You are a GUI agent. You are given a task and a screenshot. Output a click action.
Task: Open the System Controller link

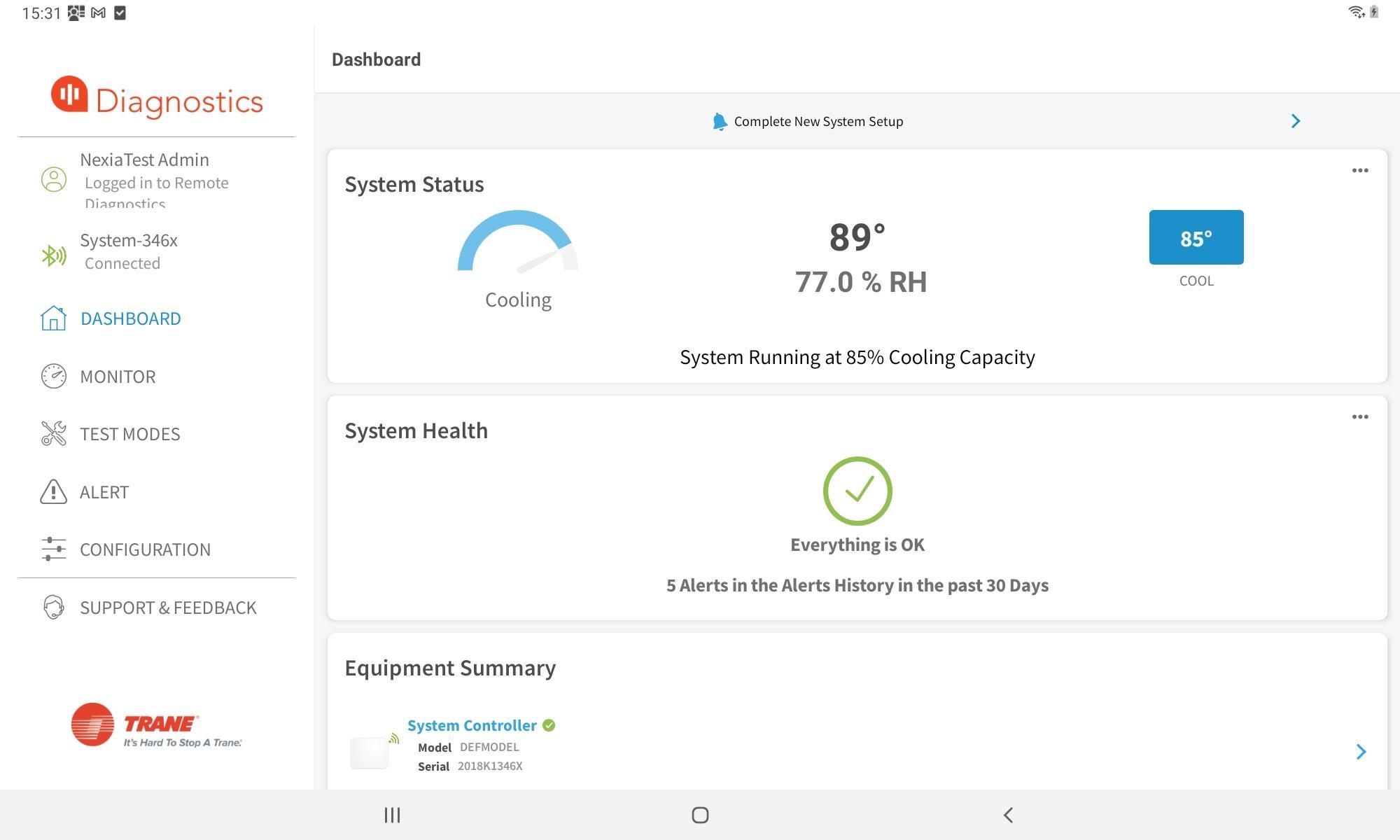[x=472, y=725]
